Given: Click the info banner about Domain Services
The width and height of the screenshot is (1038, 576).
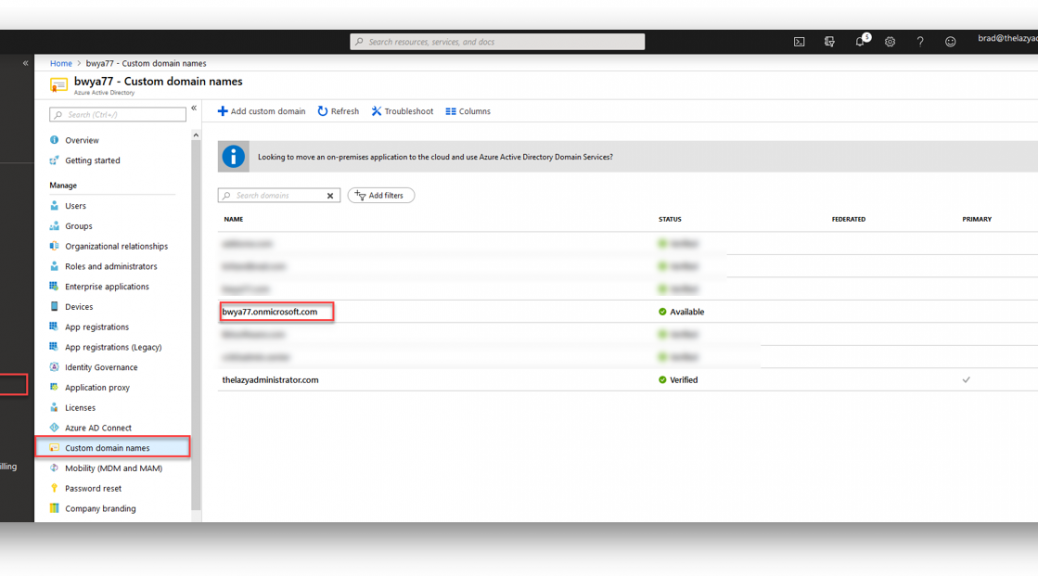Looking at the screenshot, I should (628, 157).
